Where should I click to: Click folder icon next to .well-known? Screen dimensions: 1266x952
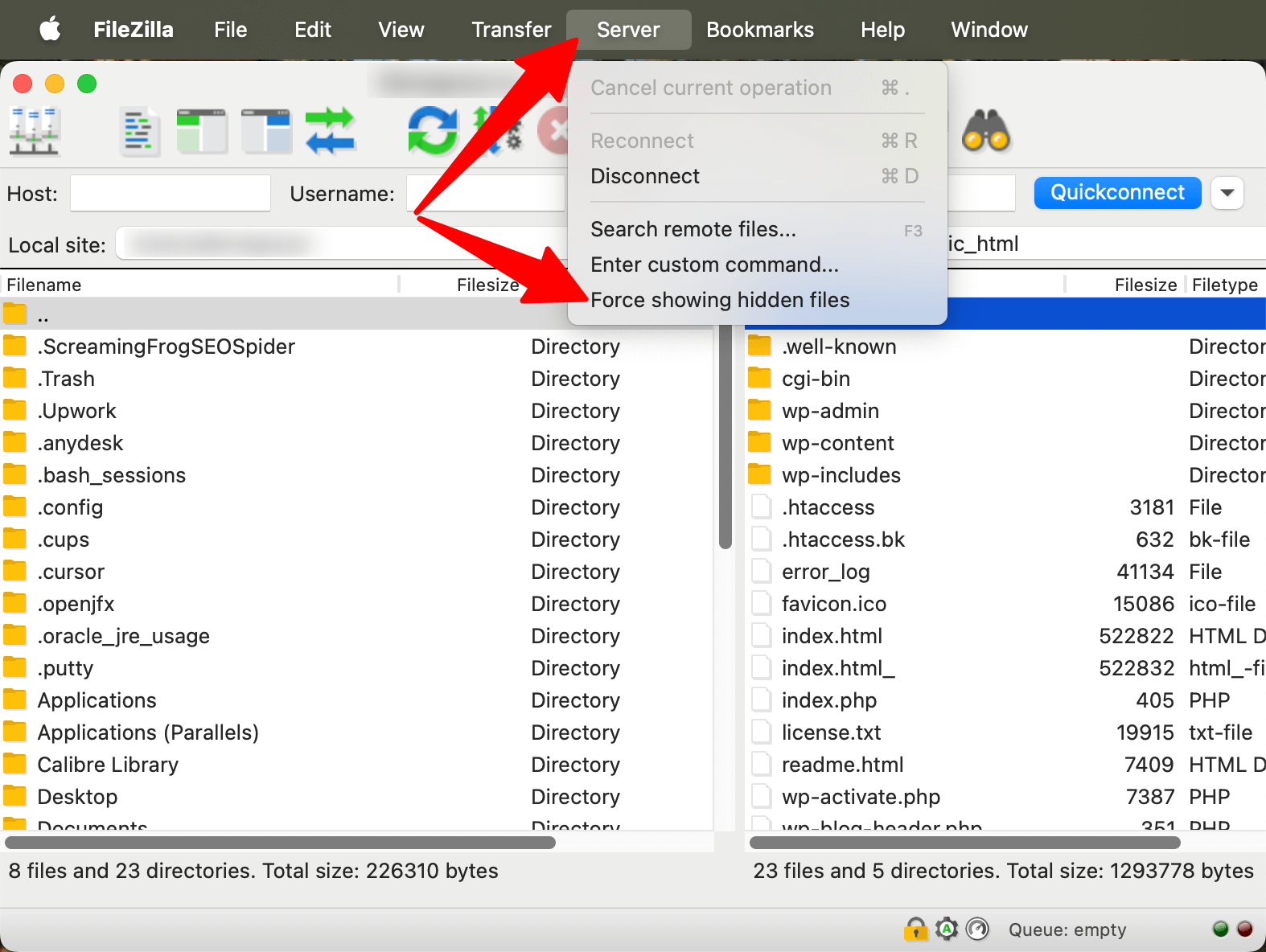click(759, 346)
